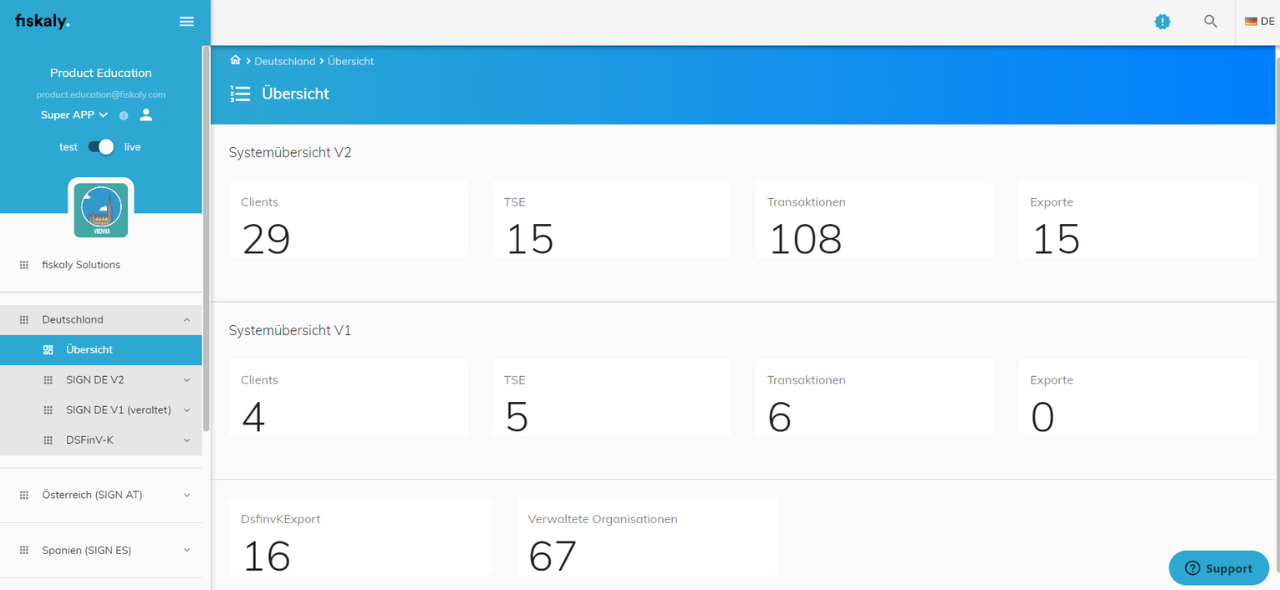The height and width of the screenshot is (590, 1280).
Task: Open DE language selector
Action: coord(1259,21)
